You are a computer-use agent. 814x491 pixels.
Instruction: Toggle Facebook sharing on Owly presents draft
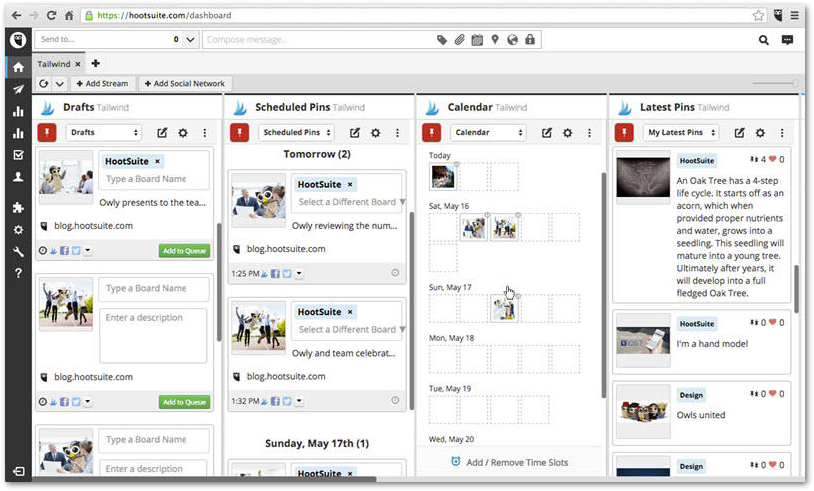64,251
